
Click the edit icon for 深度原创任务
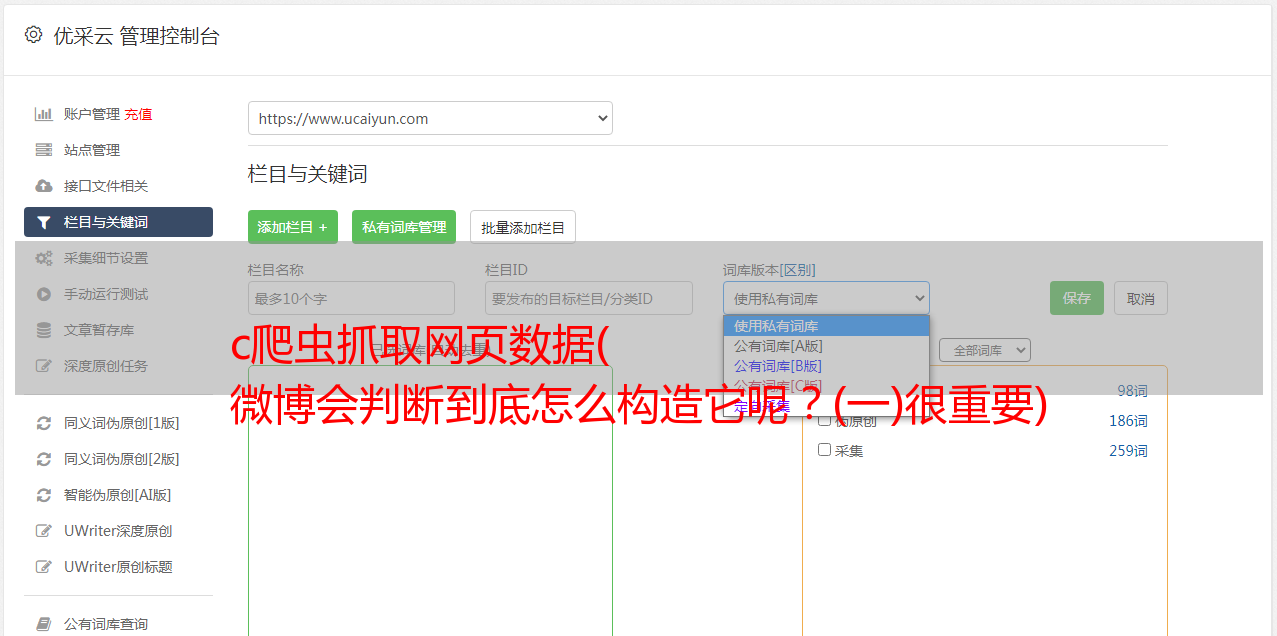(43, 366)
